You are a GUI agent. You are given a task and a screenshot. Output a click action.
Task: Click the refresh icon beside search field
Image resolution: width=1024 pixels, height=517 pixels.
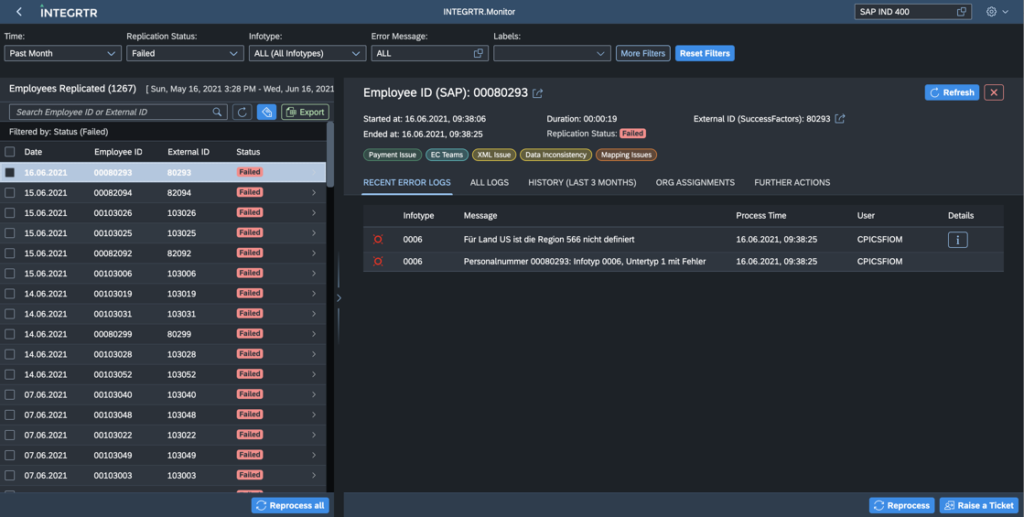[242, 112]
